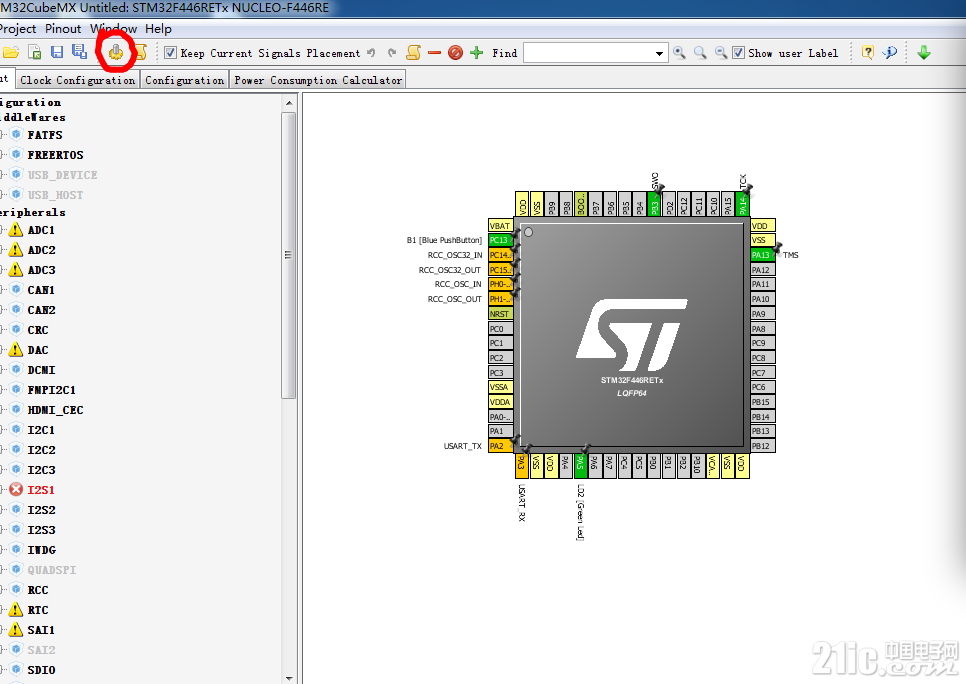Zoom in on the chip view

point(679,53)
